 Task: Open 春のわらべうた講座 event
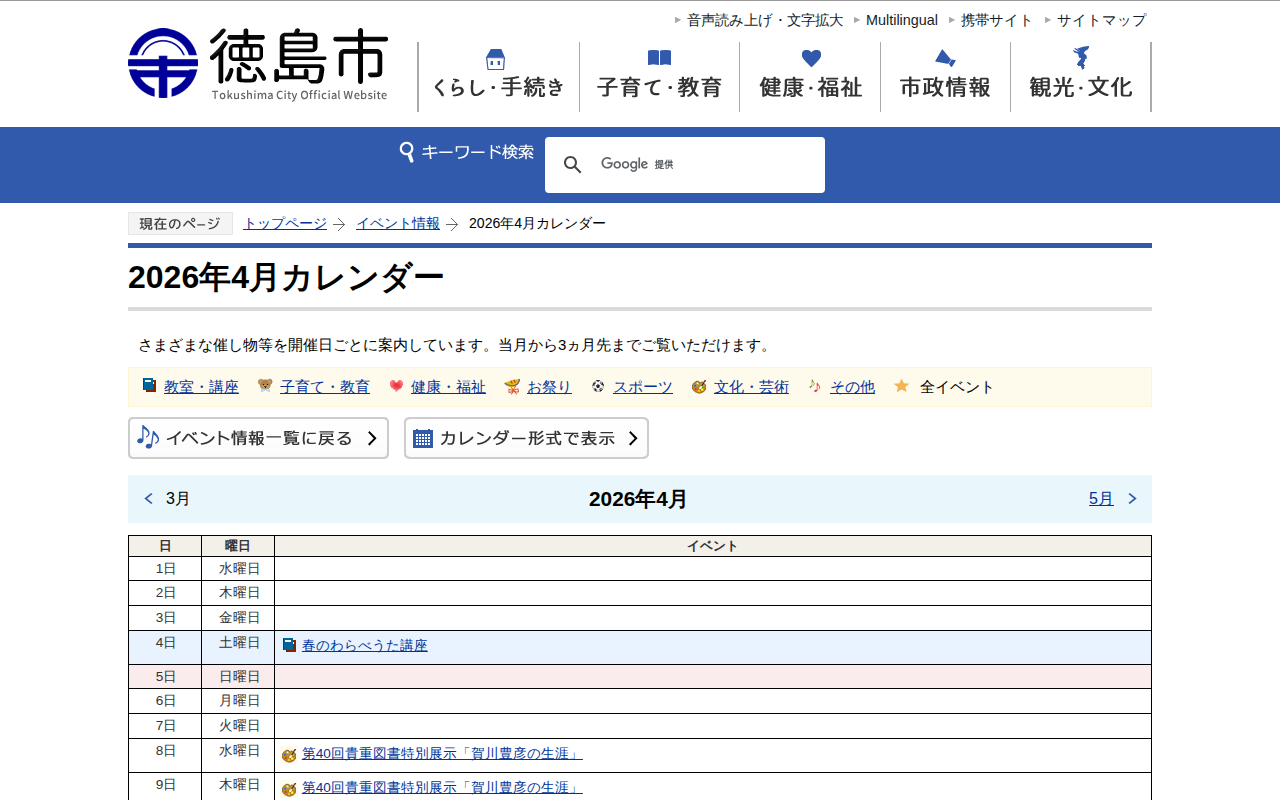click(x=364, y=646)
